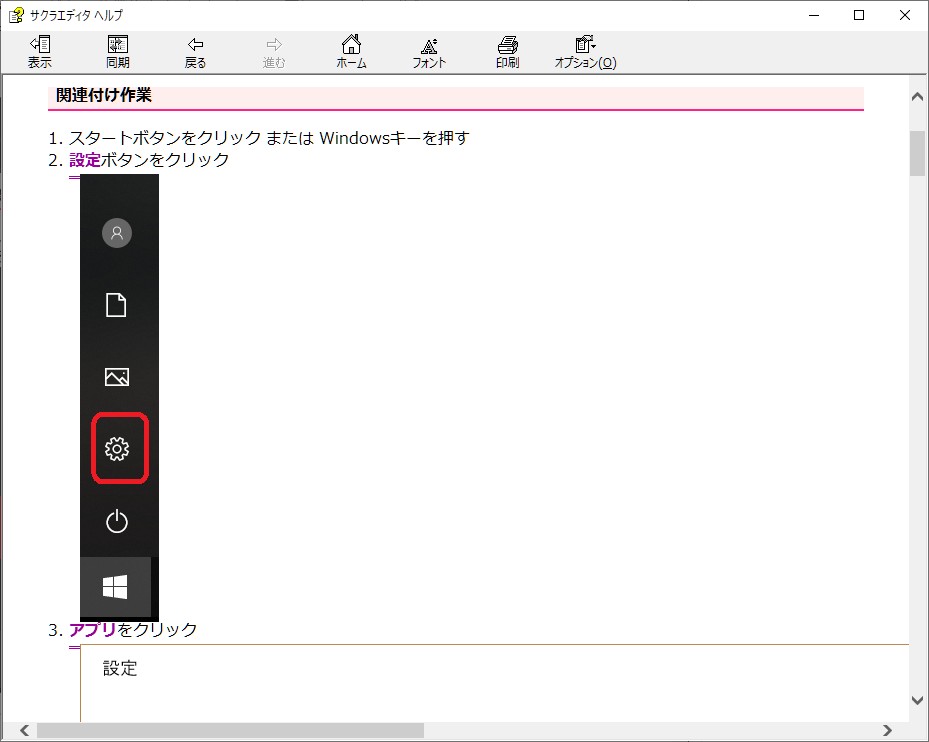
Task: Minimize the help window
Action: [x=814, y=15]
